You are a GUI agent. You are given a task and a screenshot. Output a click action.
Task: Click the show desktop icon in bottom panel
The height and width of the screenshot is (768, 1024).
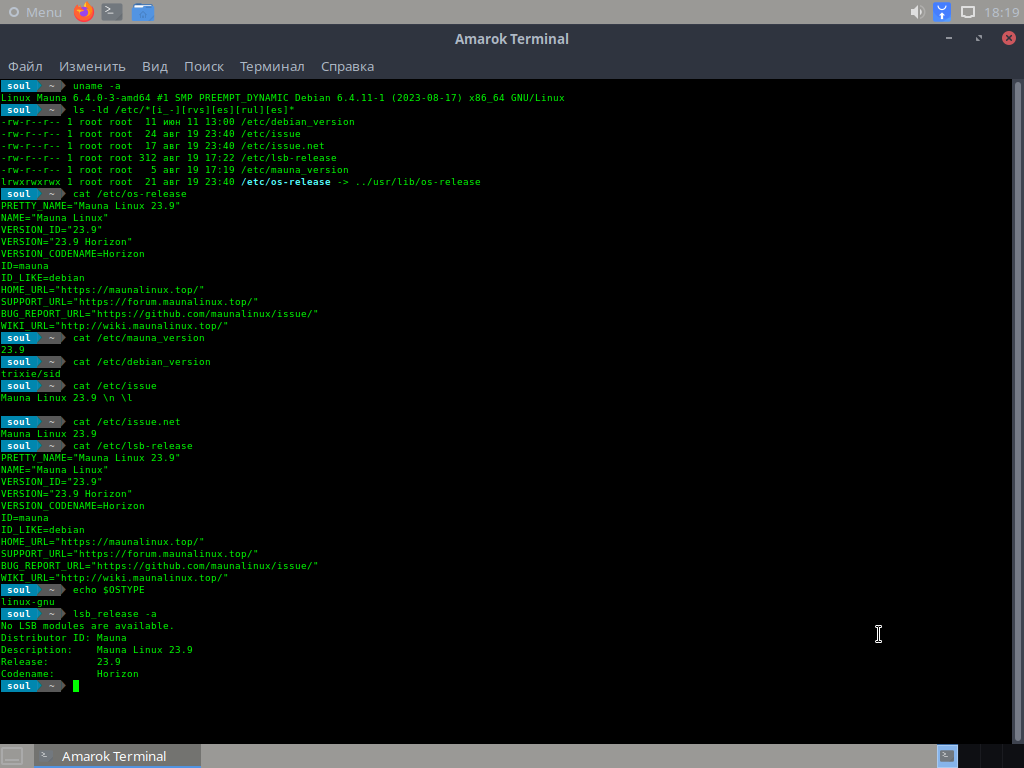pos(12,756)
